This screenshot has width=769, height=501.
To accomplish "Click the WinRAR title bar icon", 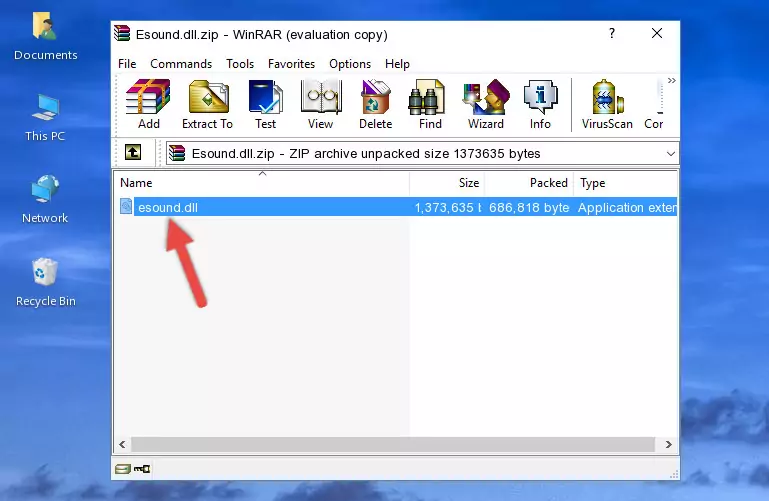I will (122, 34).
